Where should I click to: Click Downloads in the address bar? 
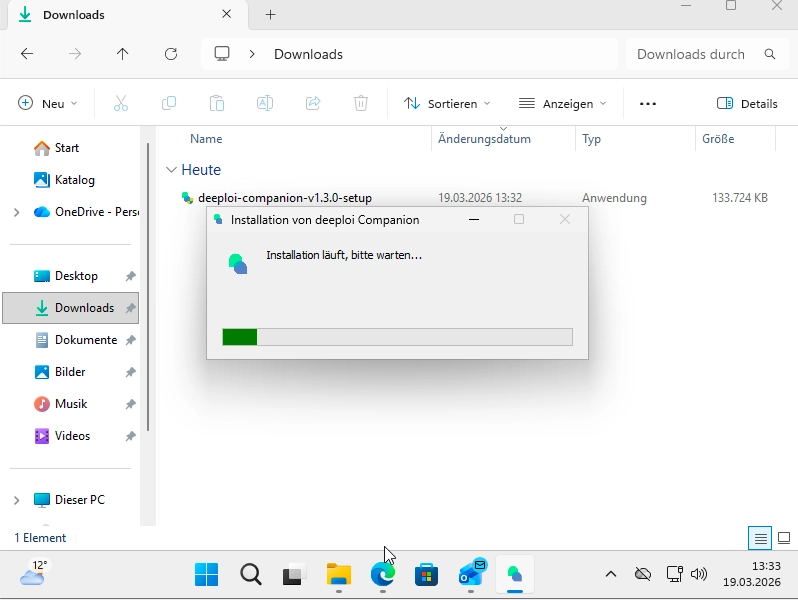point(308,54)
